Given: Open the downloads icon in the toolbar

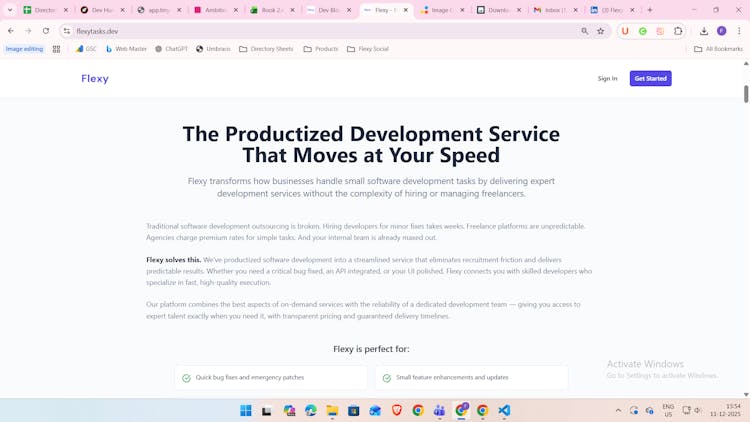Looking at the screenshot, I should point(704,31).
